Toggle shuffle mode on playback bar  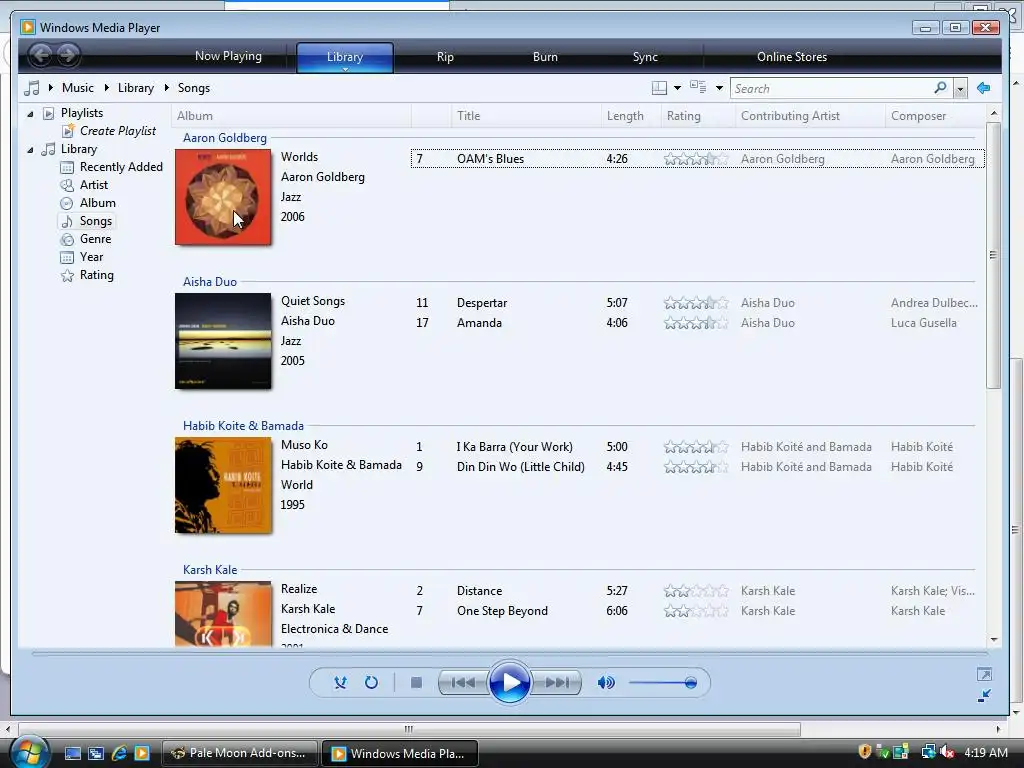pos(340,682)
